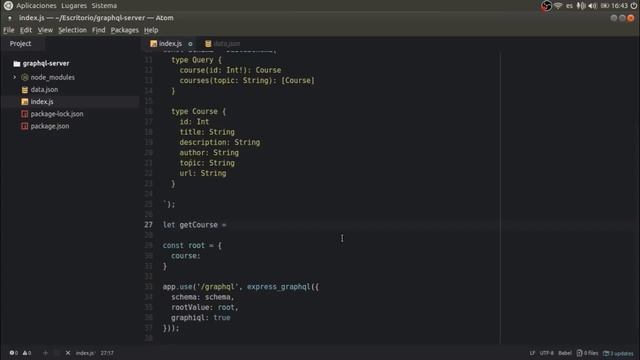Click the app.use('/graphql' code line
This screenshot has height=360, width=640.
click(x=240, y=287)
